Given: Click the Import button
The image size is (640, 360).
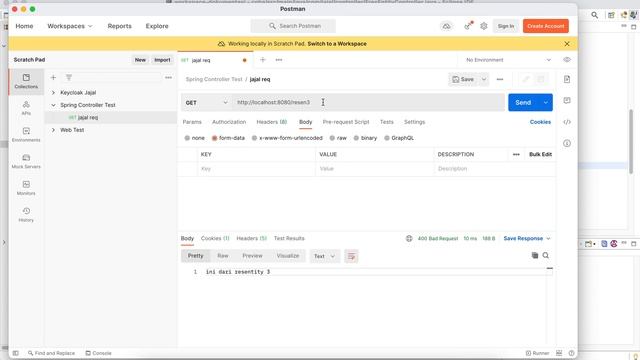Looking at the screenshot, I should click(x=162, y=60).
